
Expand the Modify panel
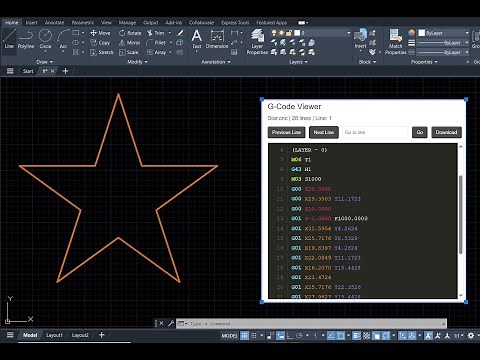point(137,62)
